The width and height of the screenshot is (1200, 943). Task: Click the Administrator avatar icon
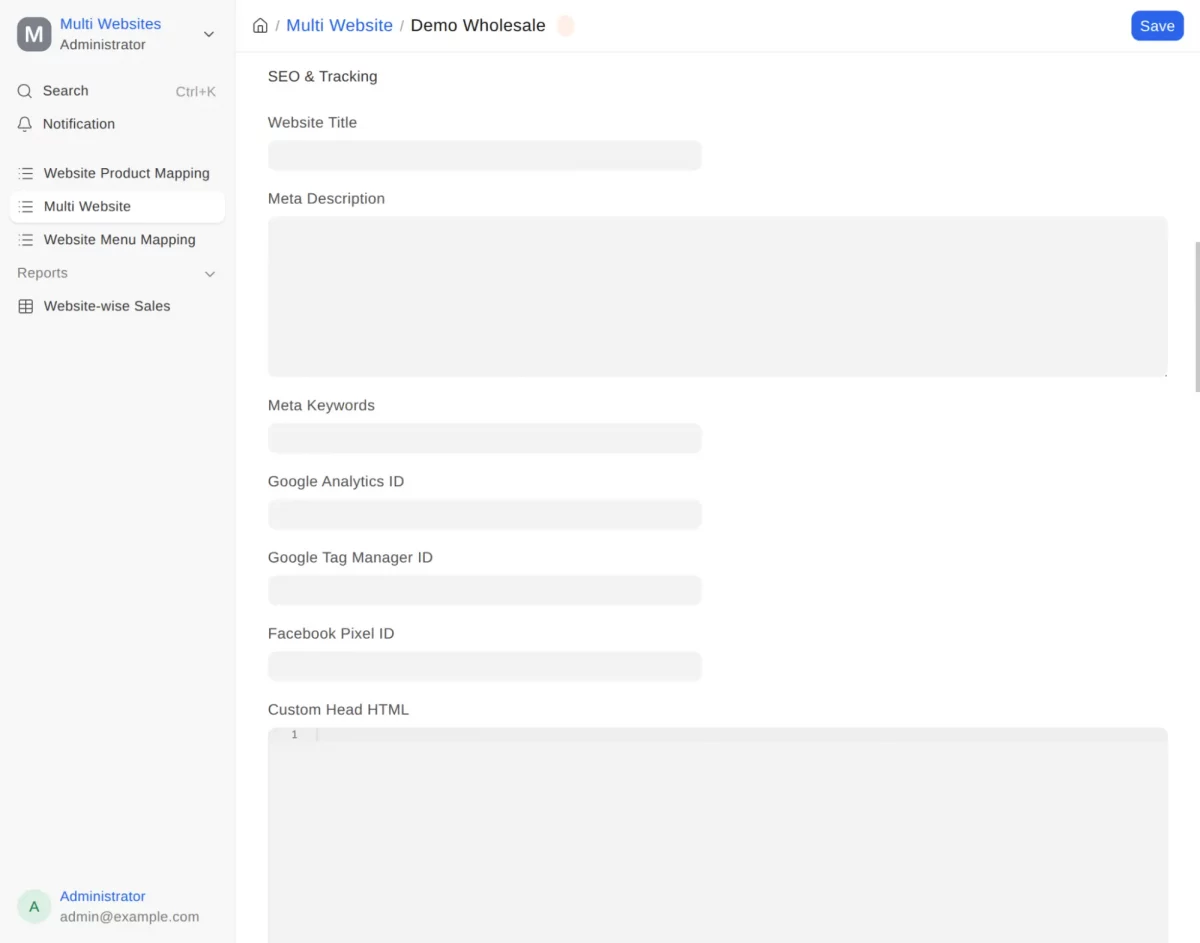coord(34,907)
